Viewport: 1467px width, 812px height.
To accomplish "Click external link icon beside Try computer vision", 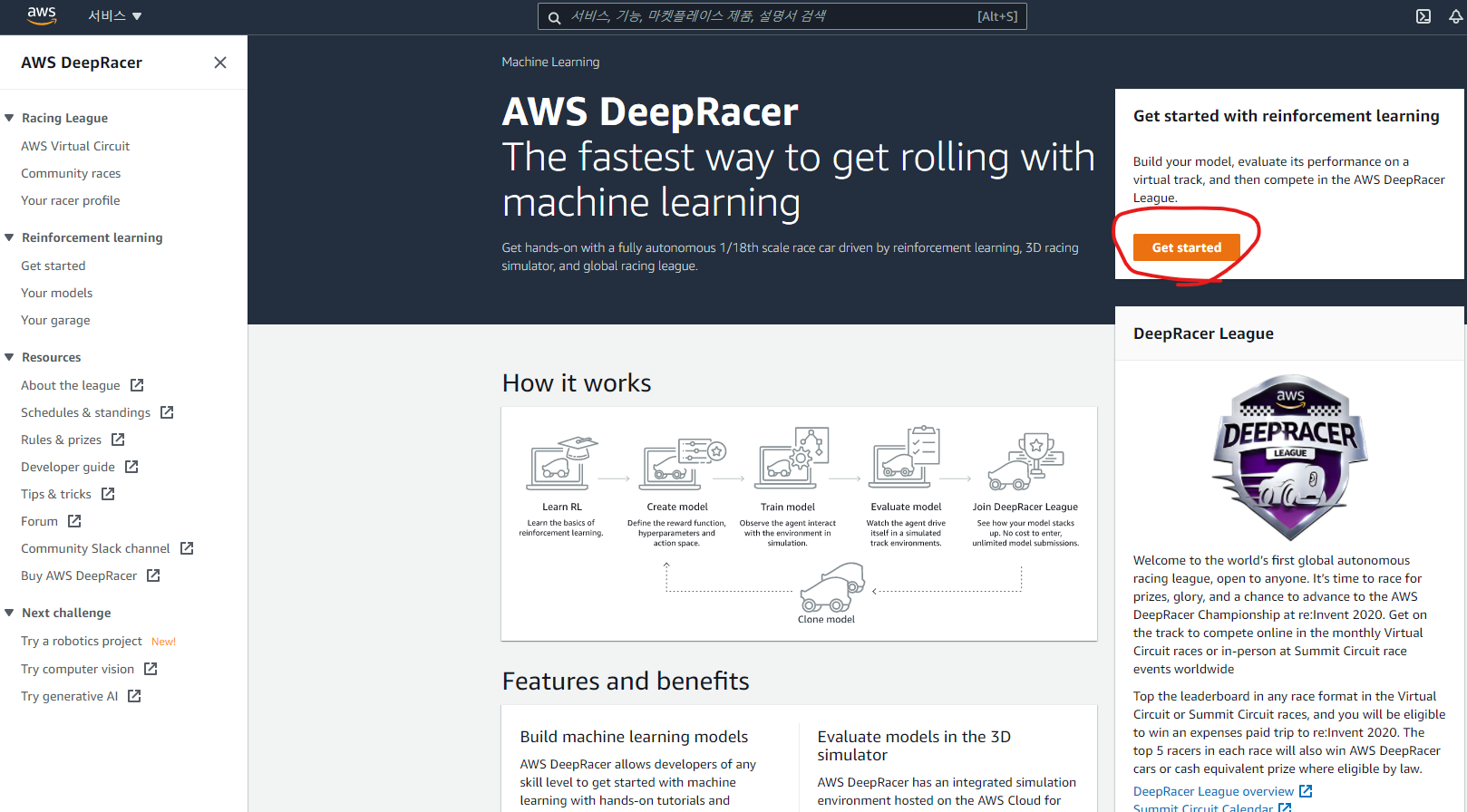I will (151, 669).
